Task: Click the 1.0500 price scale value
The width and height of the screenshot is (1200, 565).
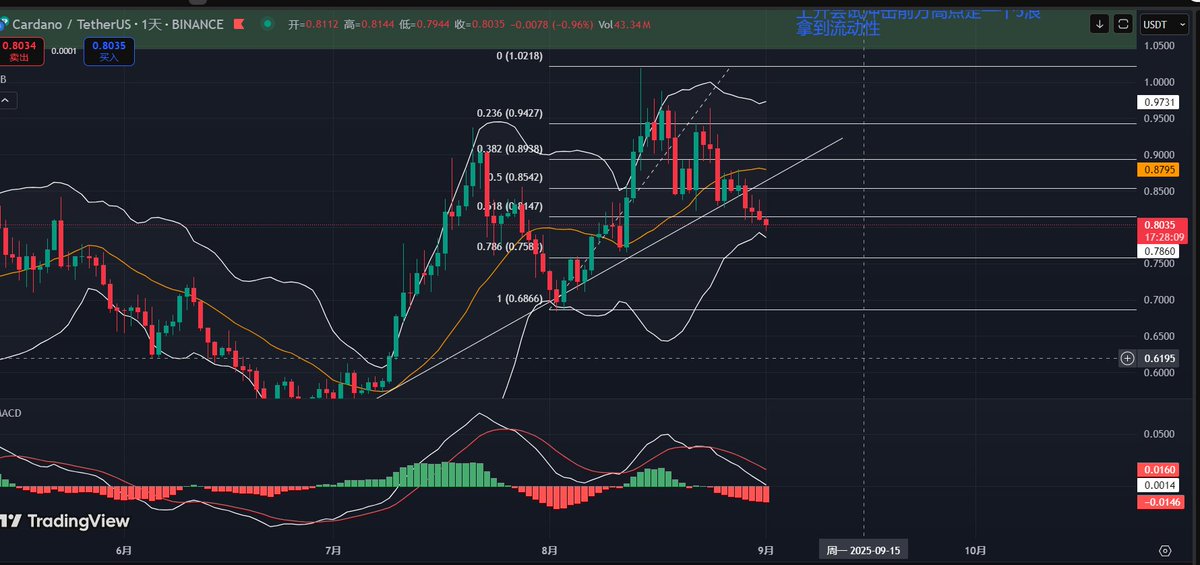Action: (1157, 45)
